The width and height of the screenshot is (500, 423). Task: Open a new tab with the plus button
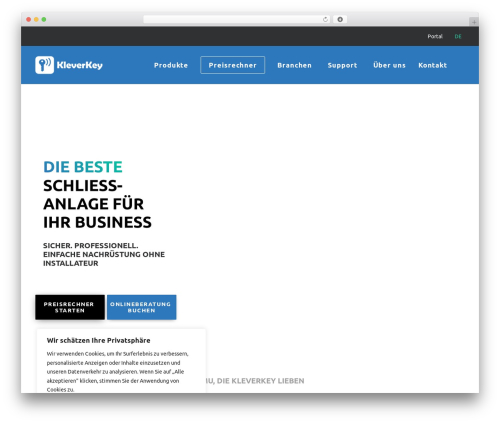point(474,22)
